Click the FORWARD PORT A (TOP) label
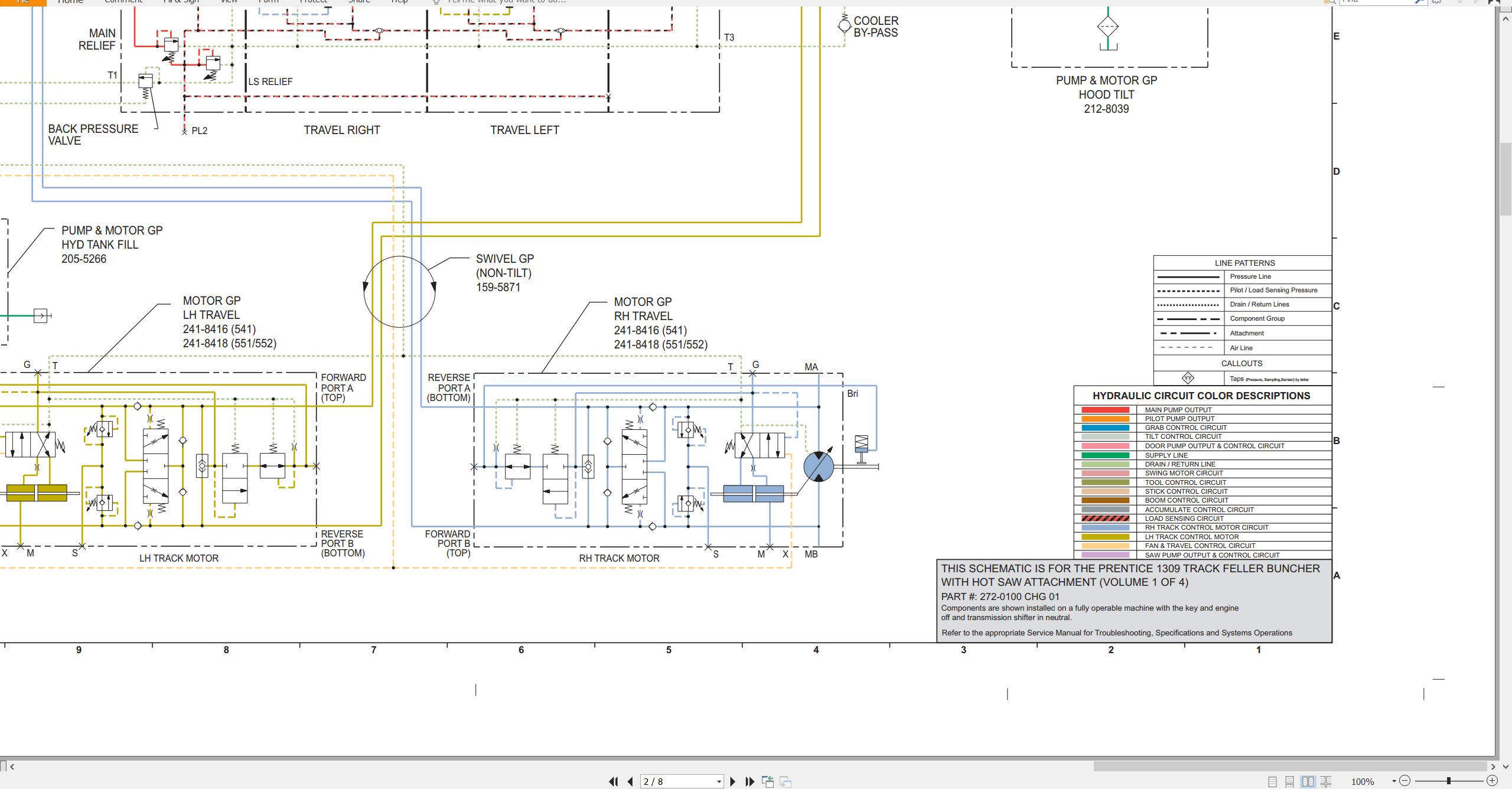Viewport: 1512px width, 789px height. (x=343, y=387)
